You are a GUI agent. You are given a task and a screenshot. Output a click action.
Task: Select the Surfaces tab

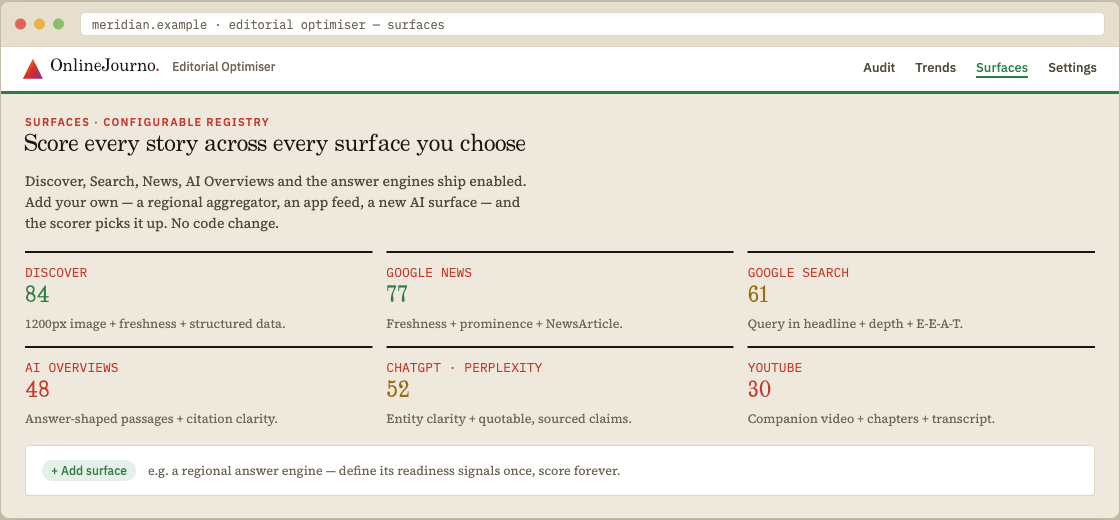[1001, 68]
